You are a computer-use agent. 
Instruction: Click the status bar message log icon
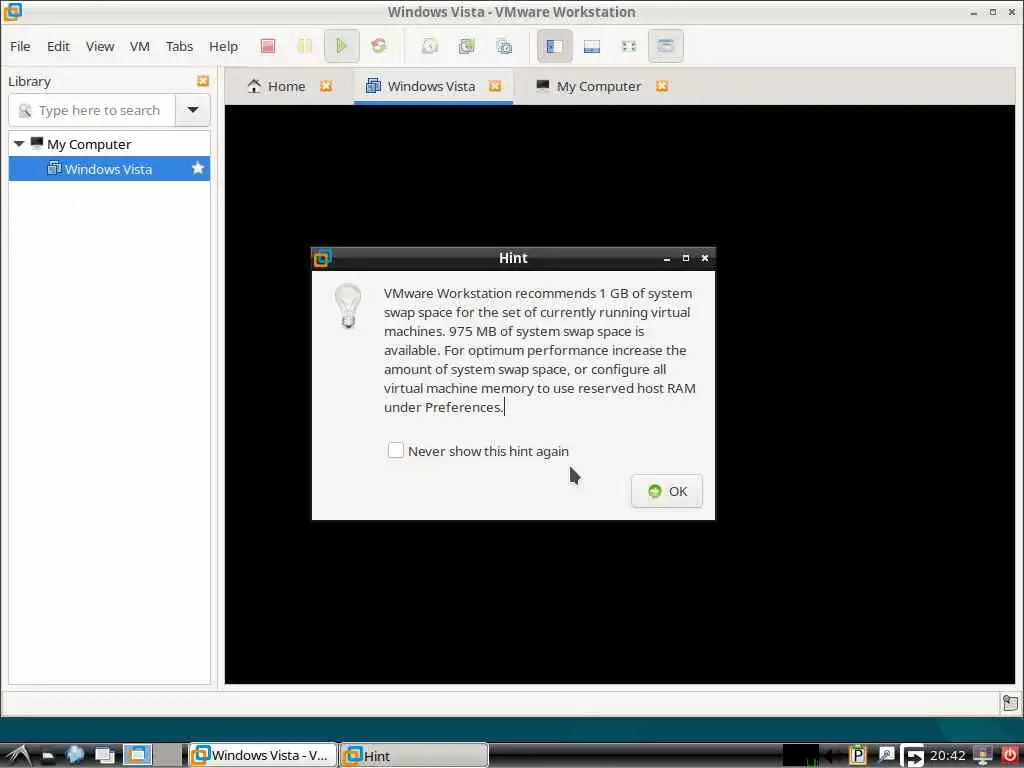click(x=1010, y=703)
